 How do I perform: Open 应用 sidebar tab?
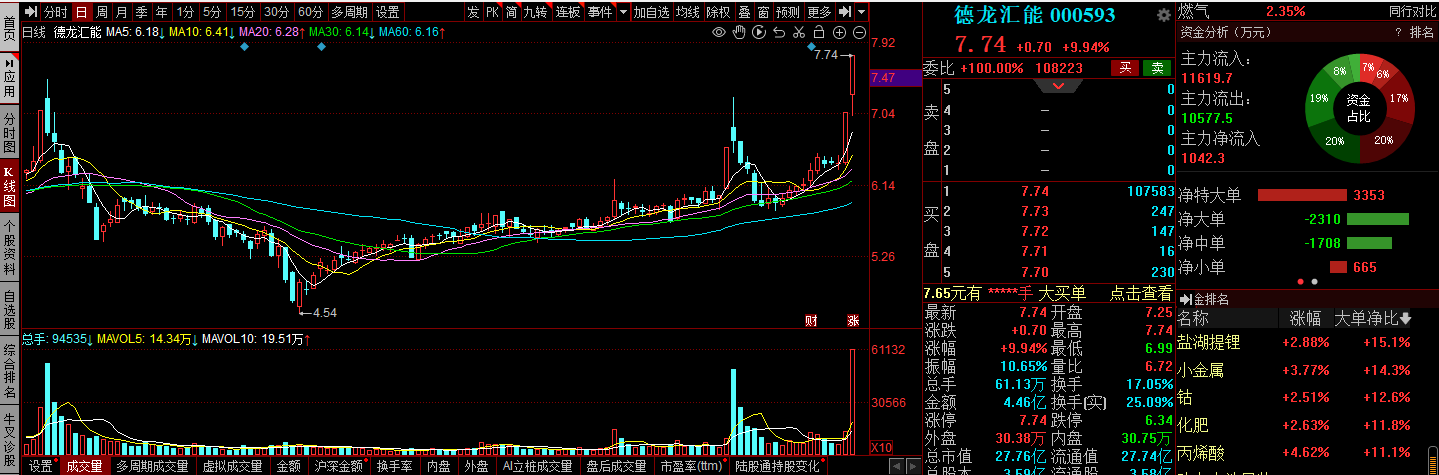(9, 77)
